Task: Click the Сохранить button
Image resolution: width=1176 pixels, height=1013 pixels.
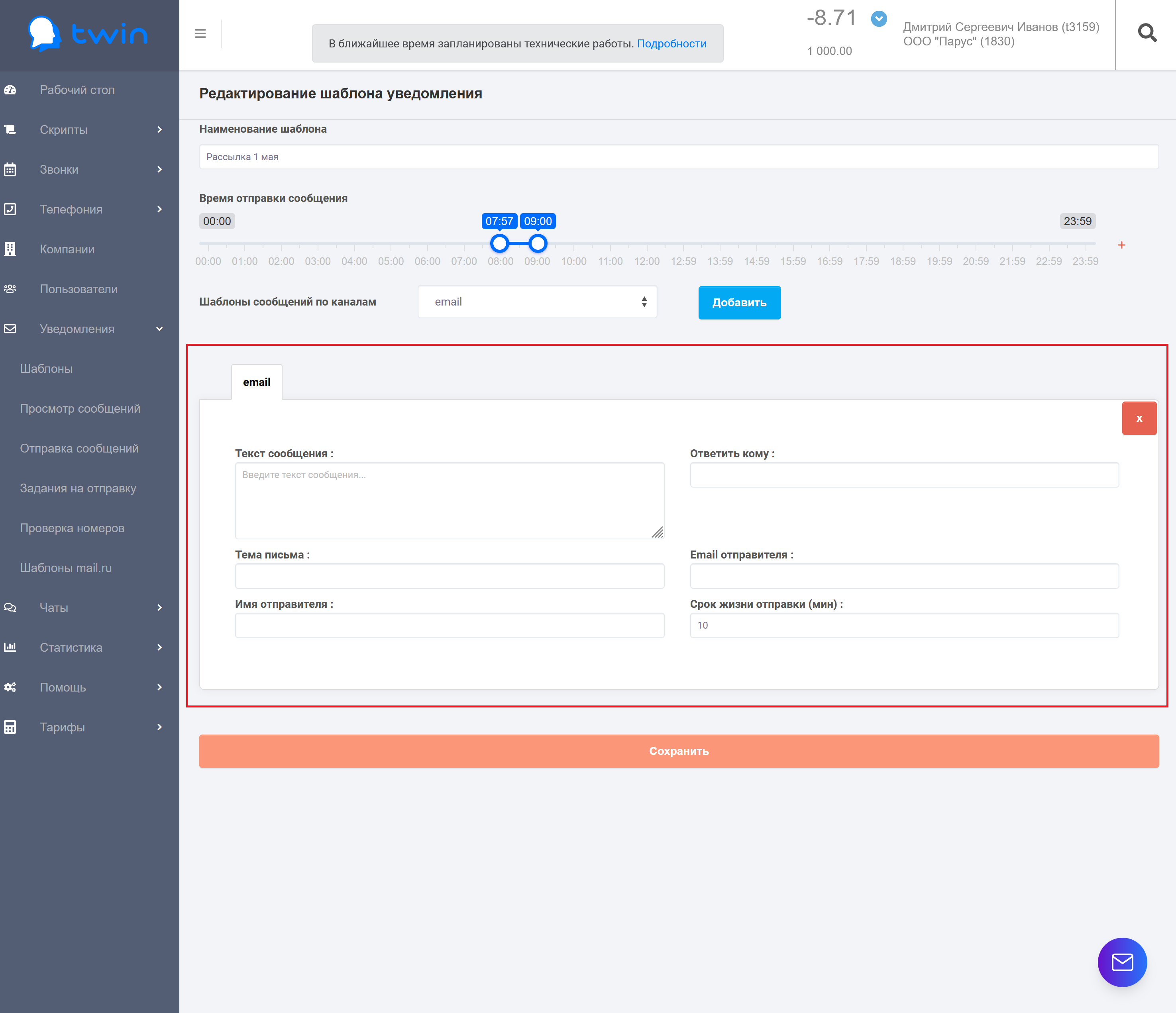Action: [x=679, y=751]
